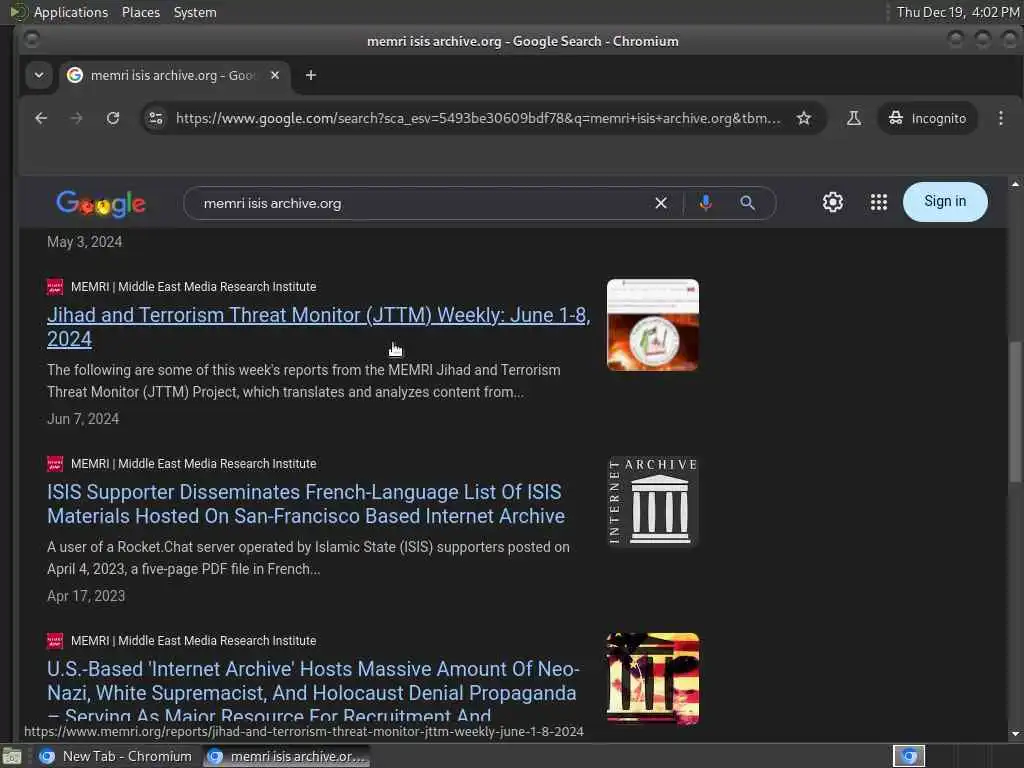1024x768 pixels.
Task: Open site information icon in address bar
Action: pos(156,118)
